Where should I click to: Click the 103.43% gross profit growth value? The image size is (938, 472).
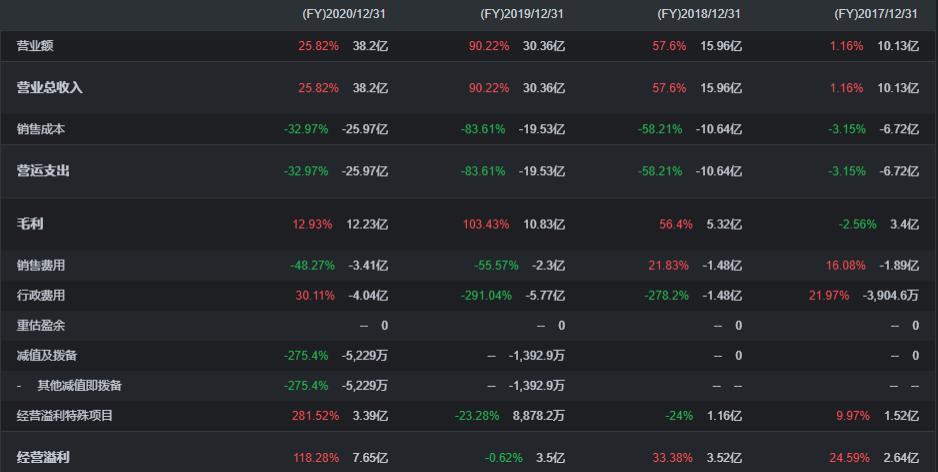[x=486, y=224]
